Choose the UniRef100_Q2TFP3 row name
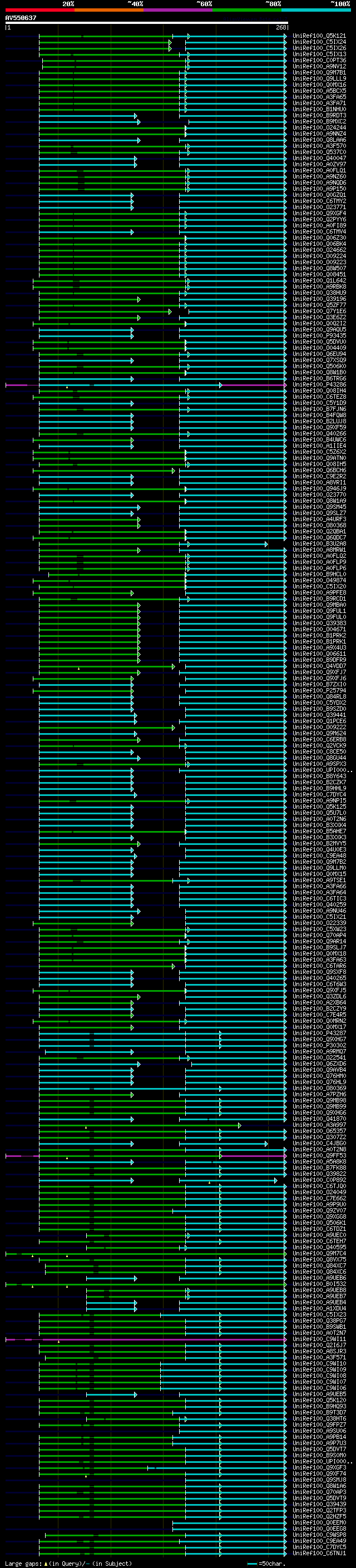 (x=319, y=1510)
